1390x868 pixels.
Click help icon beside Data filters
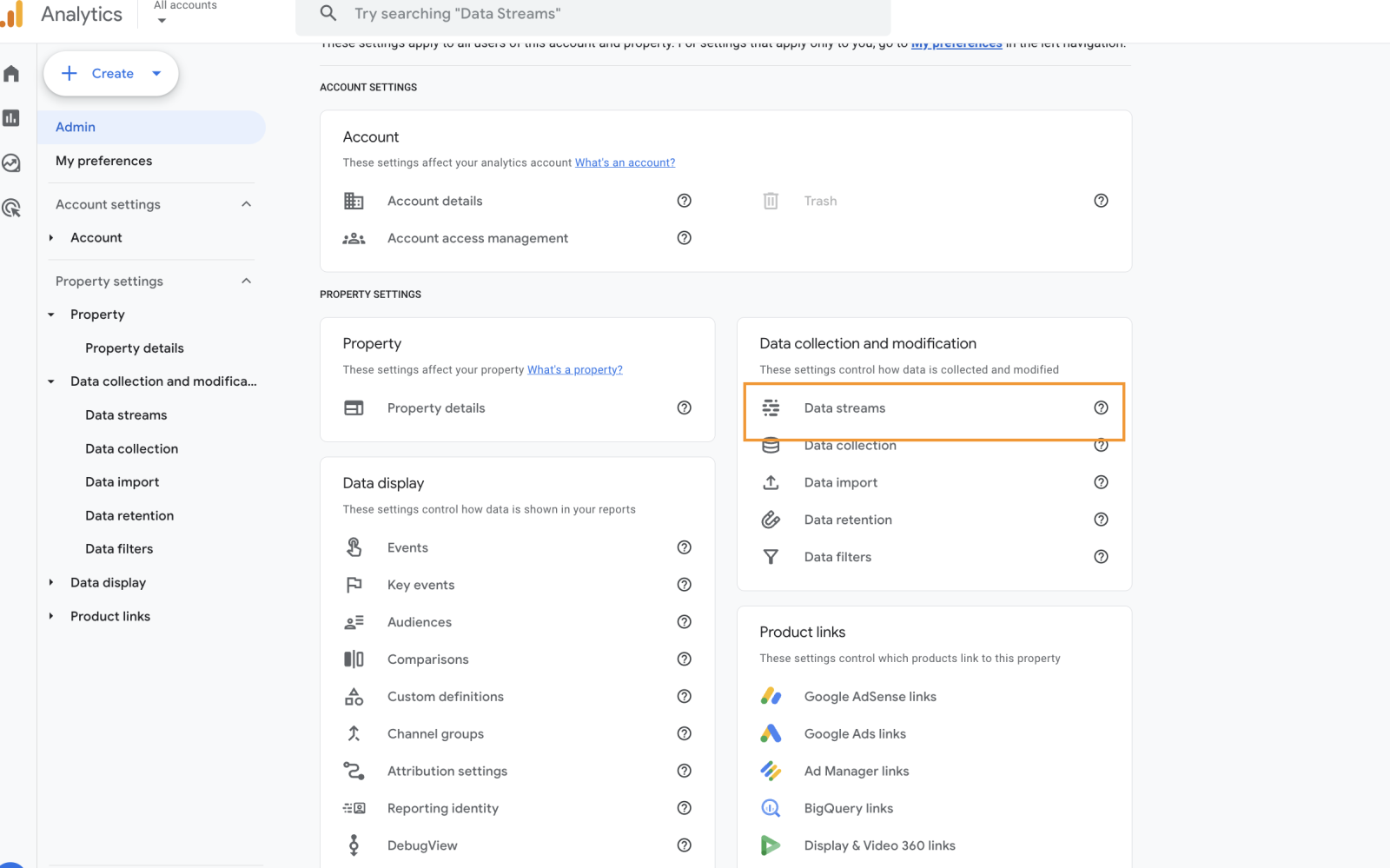1101,557
